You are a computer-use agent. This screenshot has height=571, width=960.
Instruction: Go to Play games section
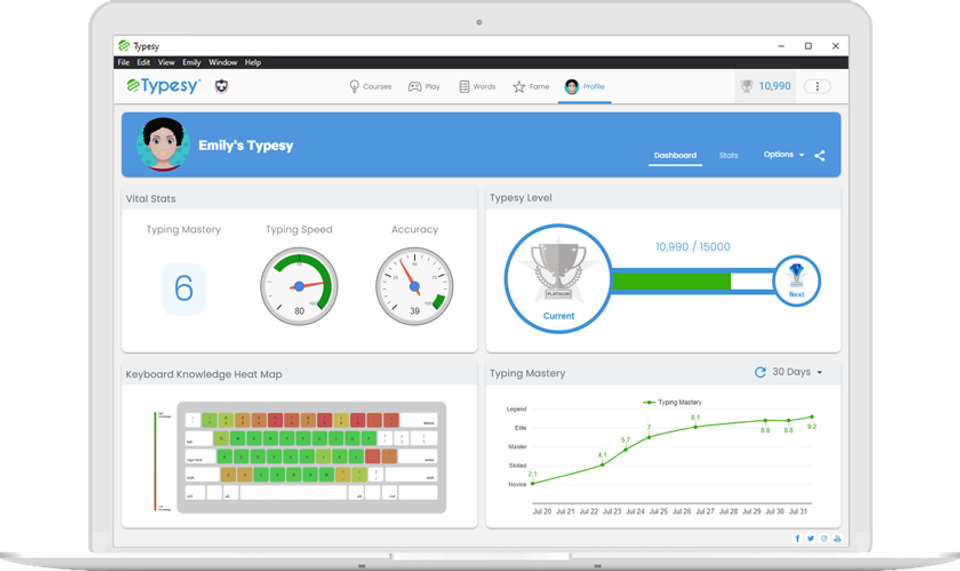tap(424, 87)
